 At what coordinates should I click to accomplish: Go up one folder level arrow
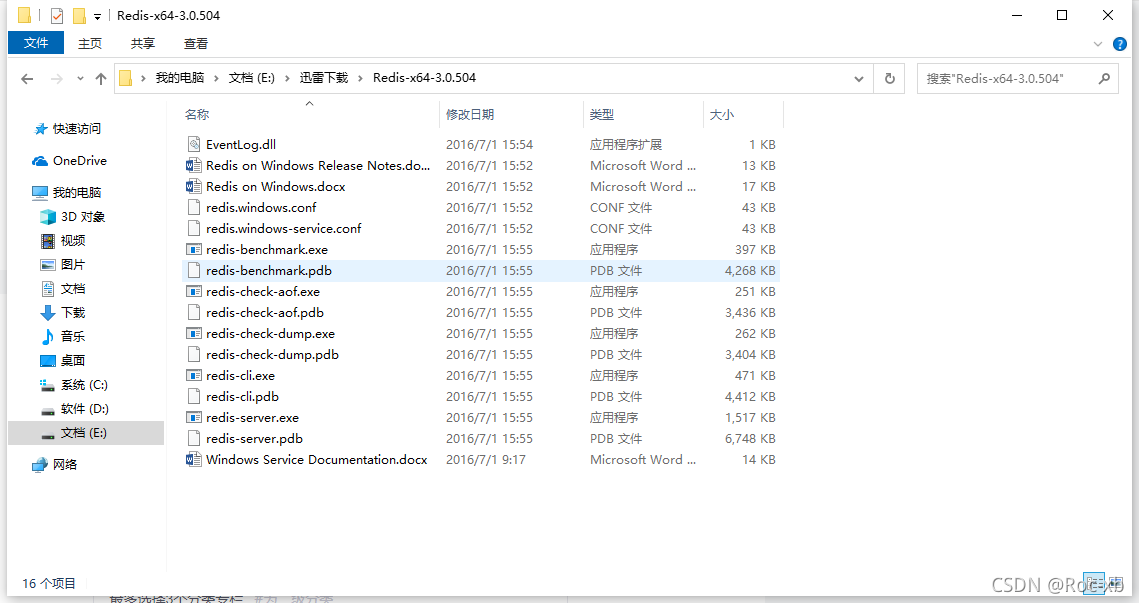pyautogui.click(x=101, y=78)
